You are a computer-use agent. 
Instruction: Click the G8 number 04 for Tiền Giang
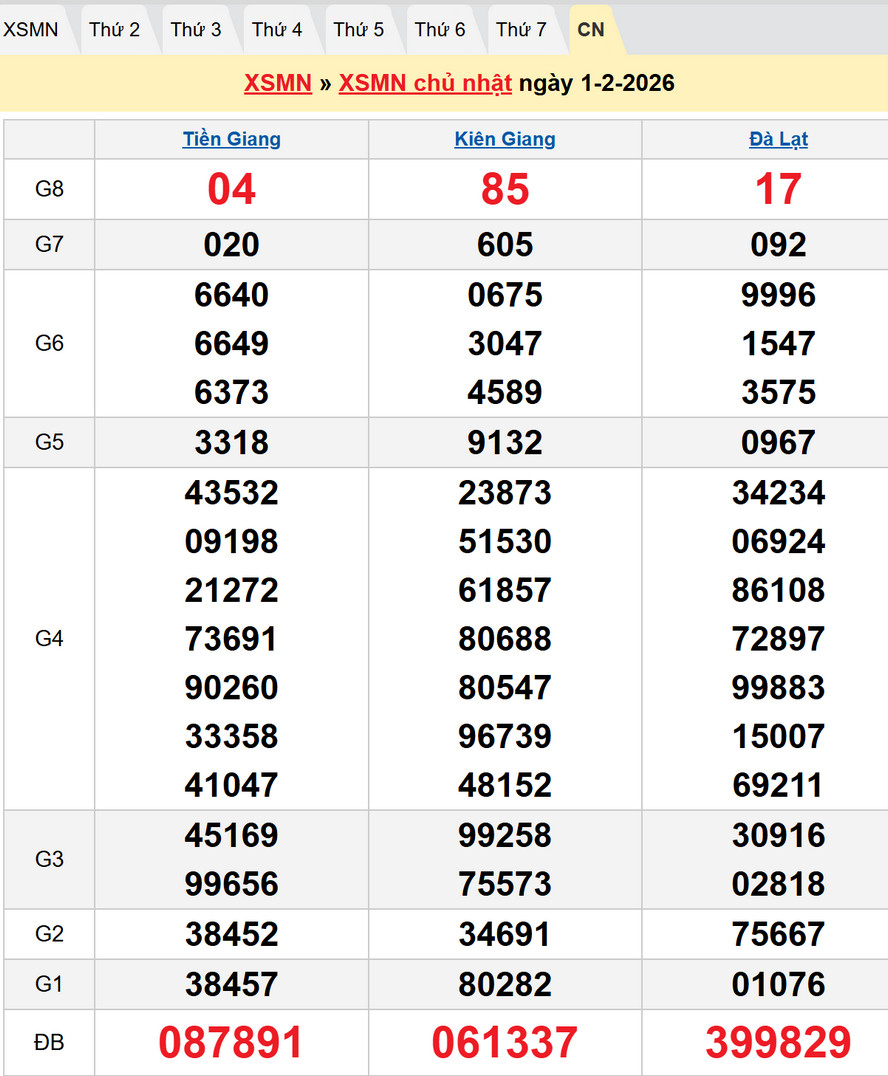coord(231,189)
